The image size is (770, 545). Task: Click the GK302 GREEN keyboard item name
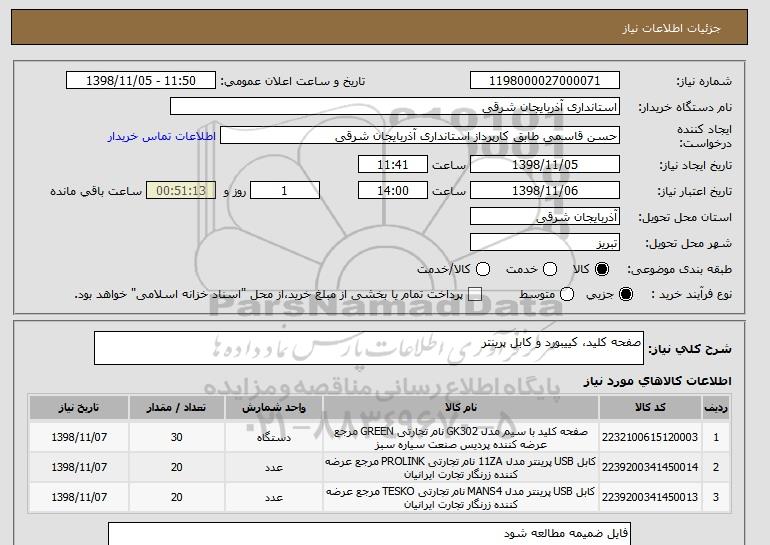click(x=461, y=437)
